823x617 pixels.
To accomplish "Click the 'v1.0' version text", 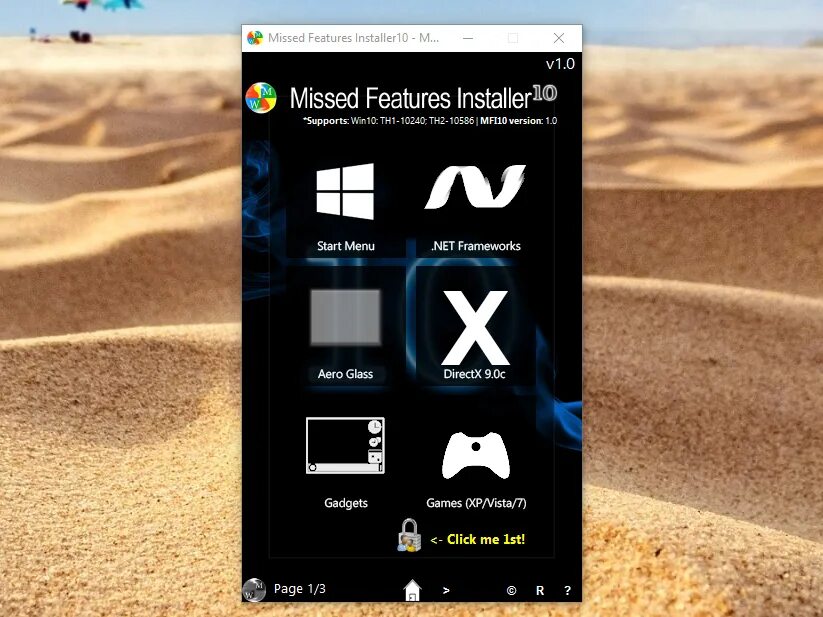I will point(560,64).
